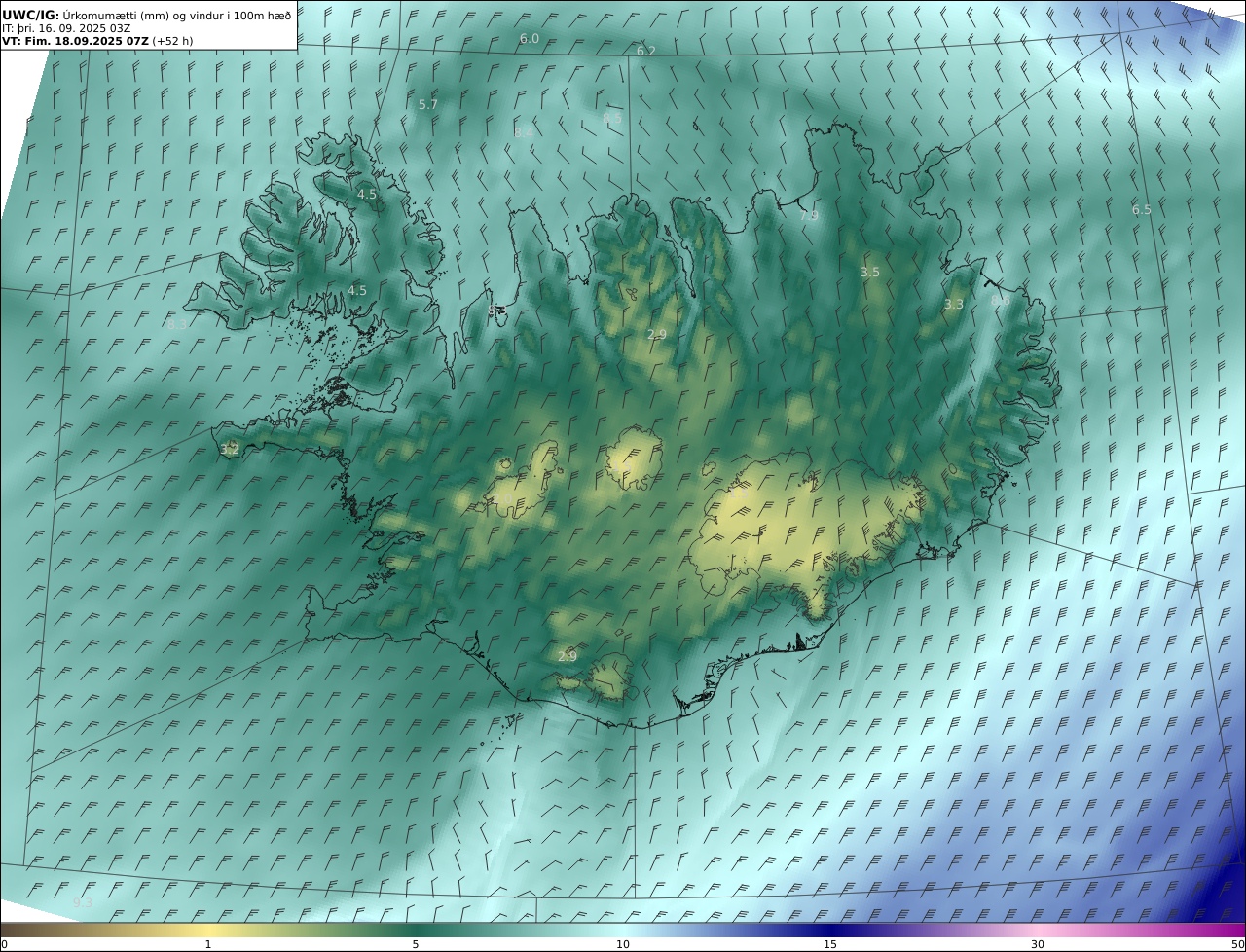Click the 'UWC/IG: Úrkomumætti (mm)' title line
The height and width of the screenshot is (952, 1246).
[146, 15]
